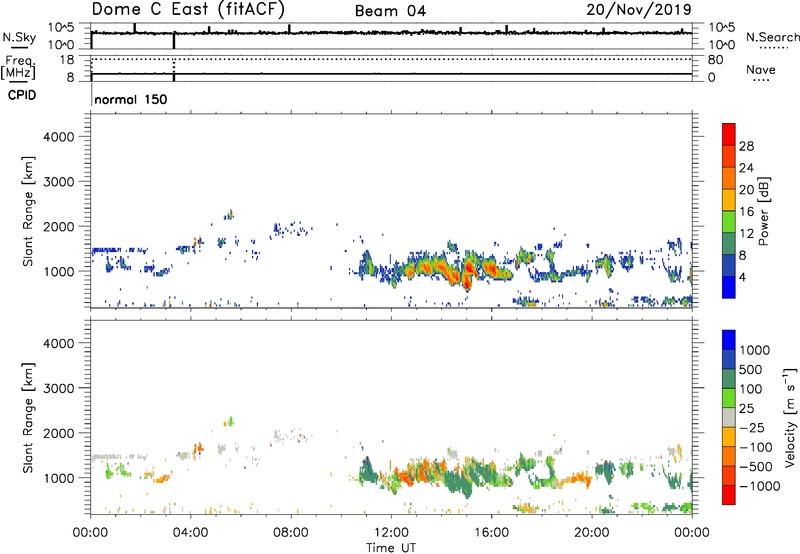Viewport: 800px width, 554px height.
Task: Click the '16:00' time axis label
Action: [x=491, y=533]
